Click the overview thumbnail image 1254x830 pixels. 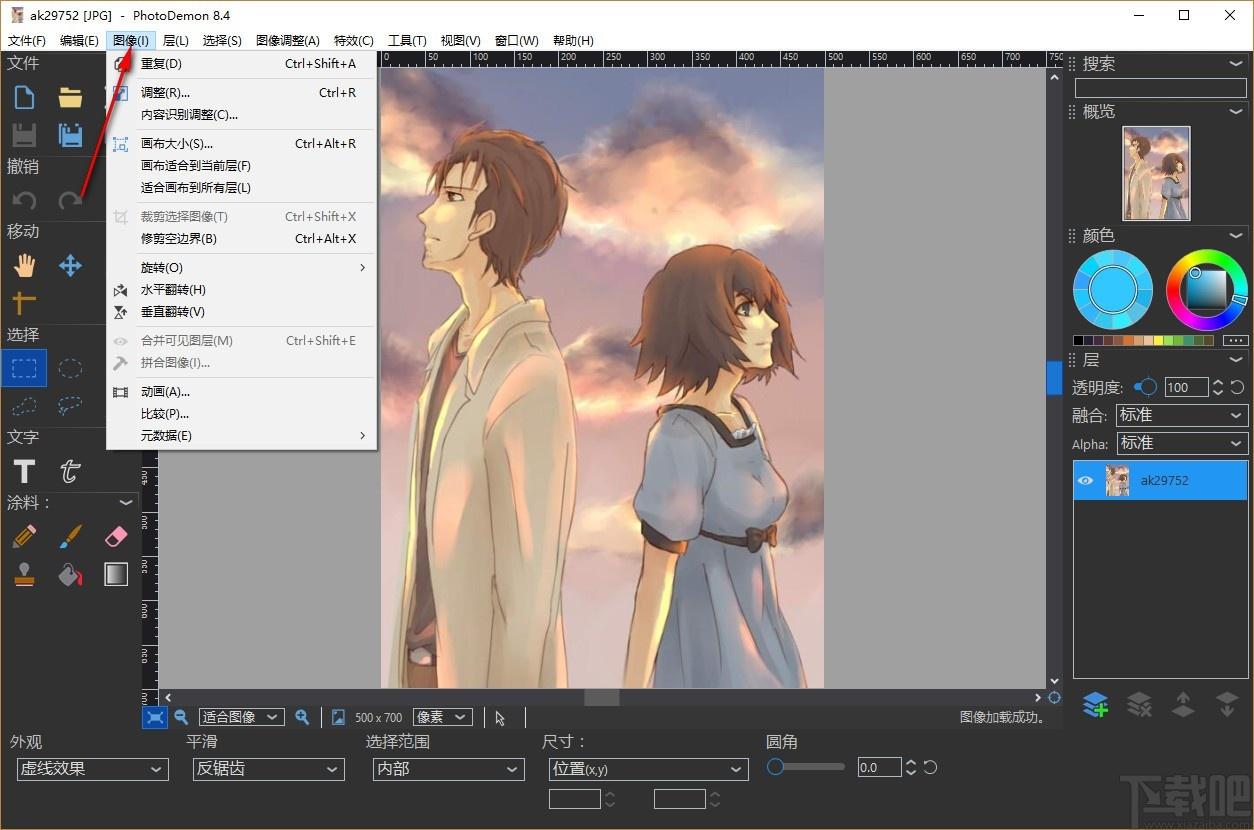tap(1157, 173)
